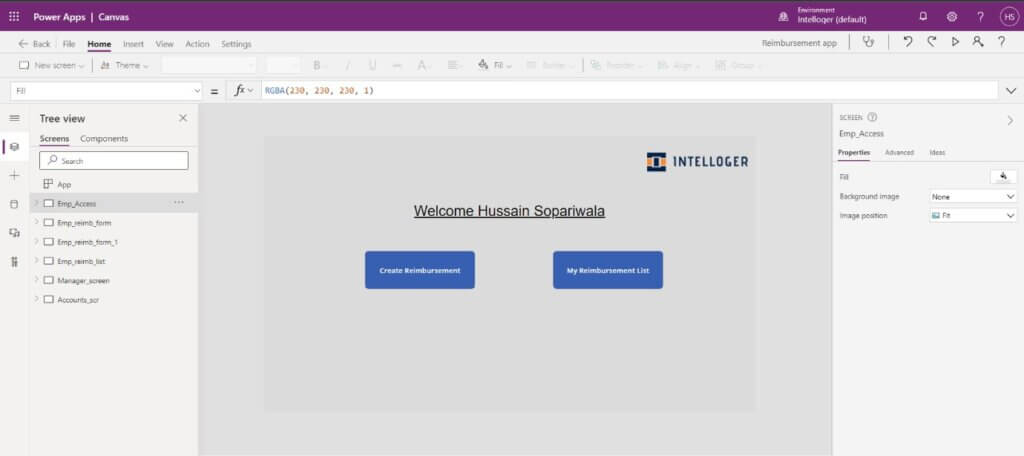
Task: Open Settings gear in header
Action: [x=951, y=17]
